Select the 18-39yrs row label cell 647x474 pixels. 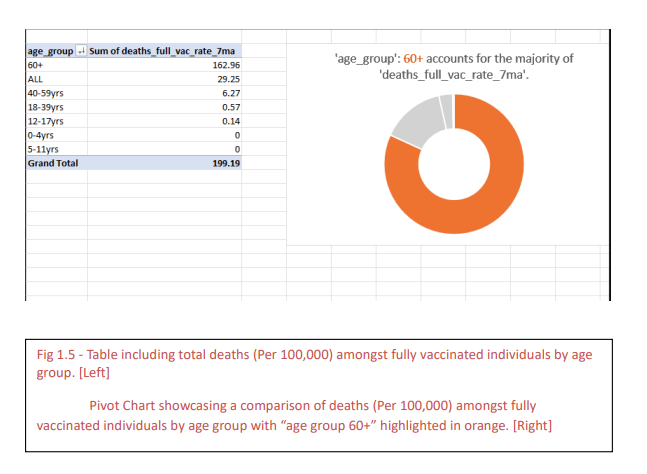44,107
